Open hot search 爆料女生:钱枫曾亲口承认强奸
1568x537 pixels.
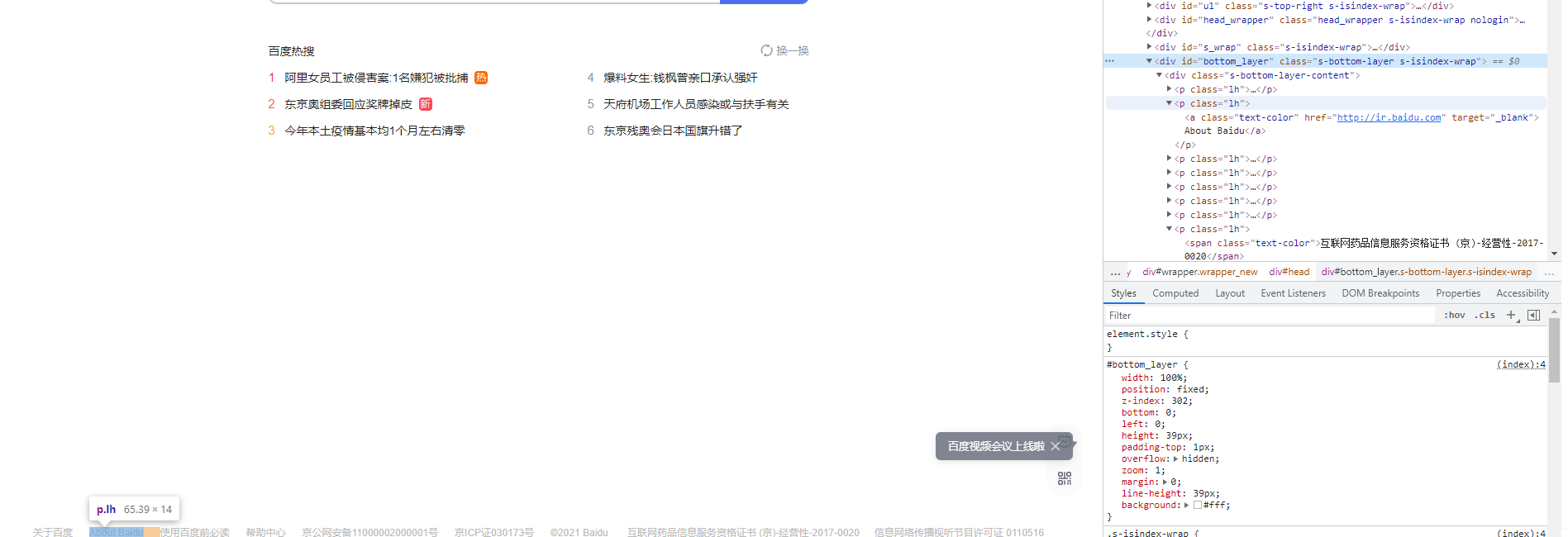680,78
